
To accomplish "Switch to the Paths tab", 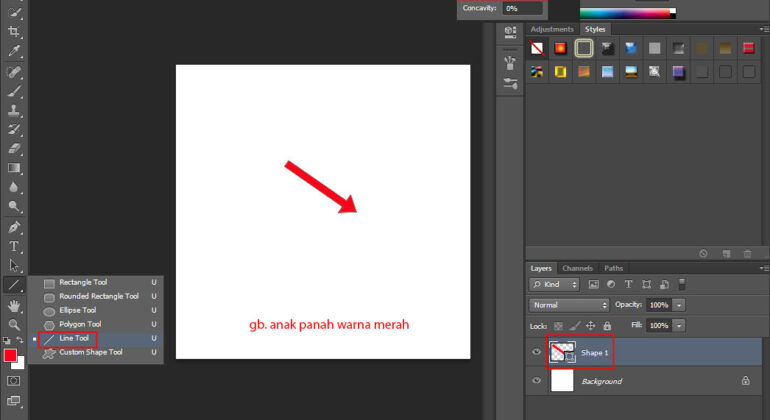I will pos(613,268).
